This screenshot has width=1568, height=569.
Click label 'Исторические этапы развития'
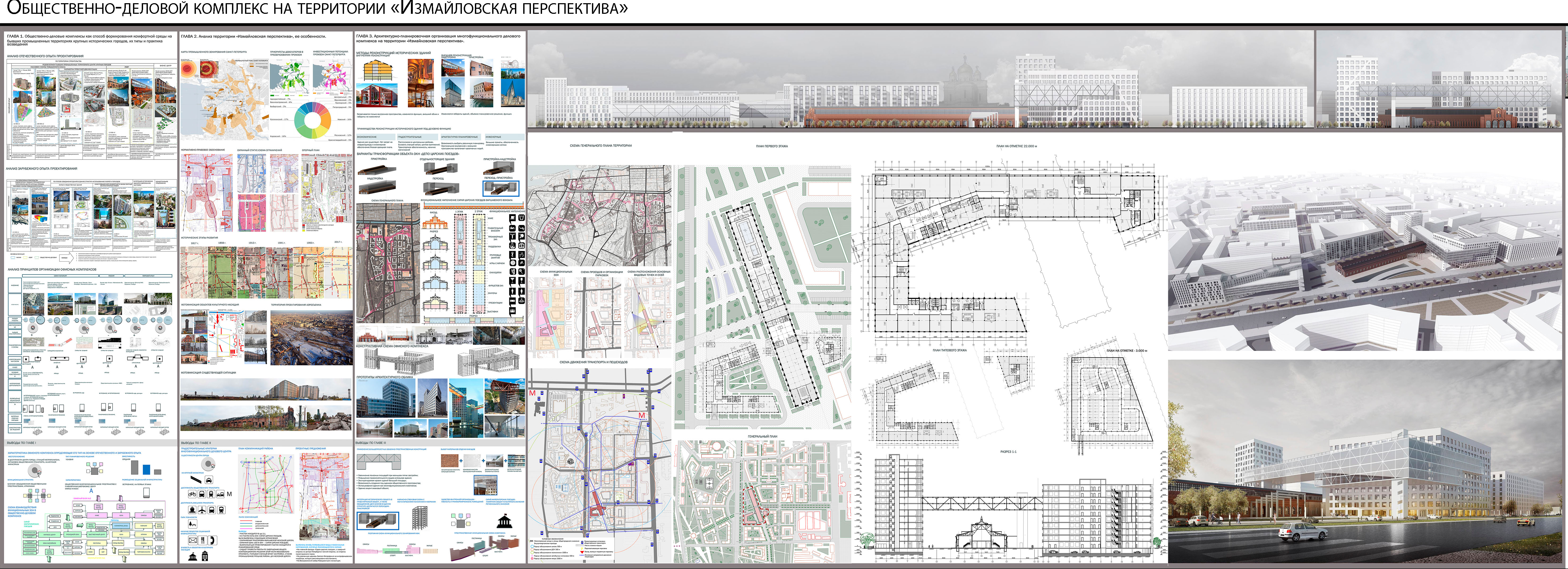(x=200, y=238)
